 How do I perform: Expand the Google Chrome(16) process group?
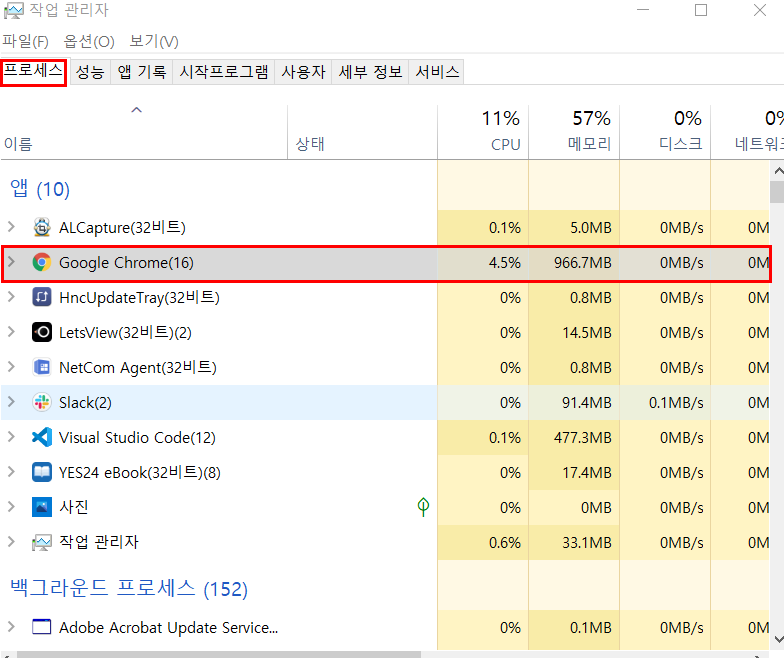pyautogui.click(x=11, y=262)
